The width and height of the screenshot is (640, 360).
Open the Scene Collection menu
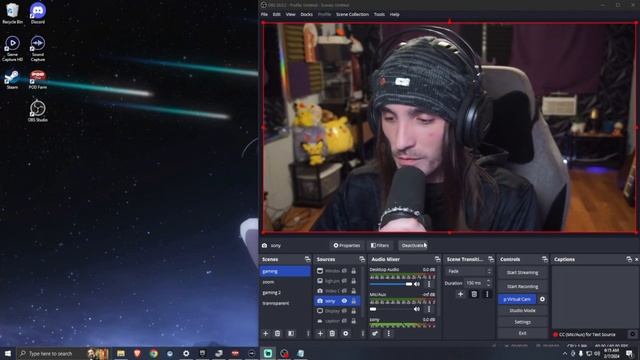pos(352,14)
